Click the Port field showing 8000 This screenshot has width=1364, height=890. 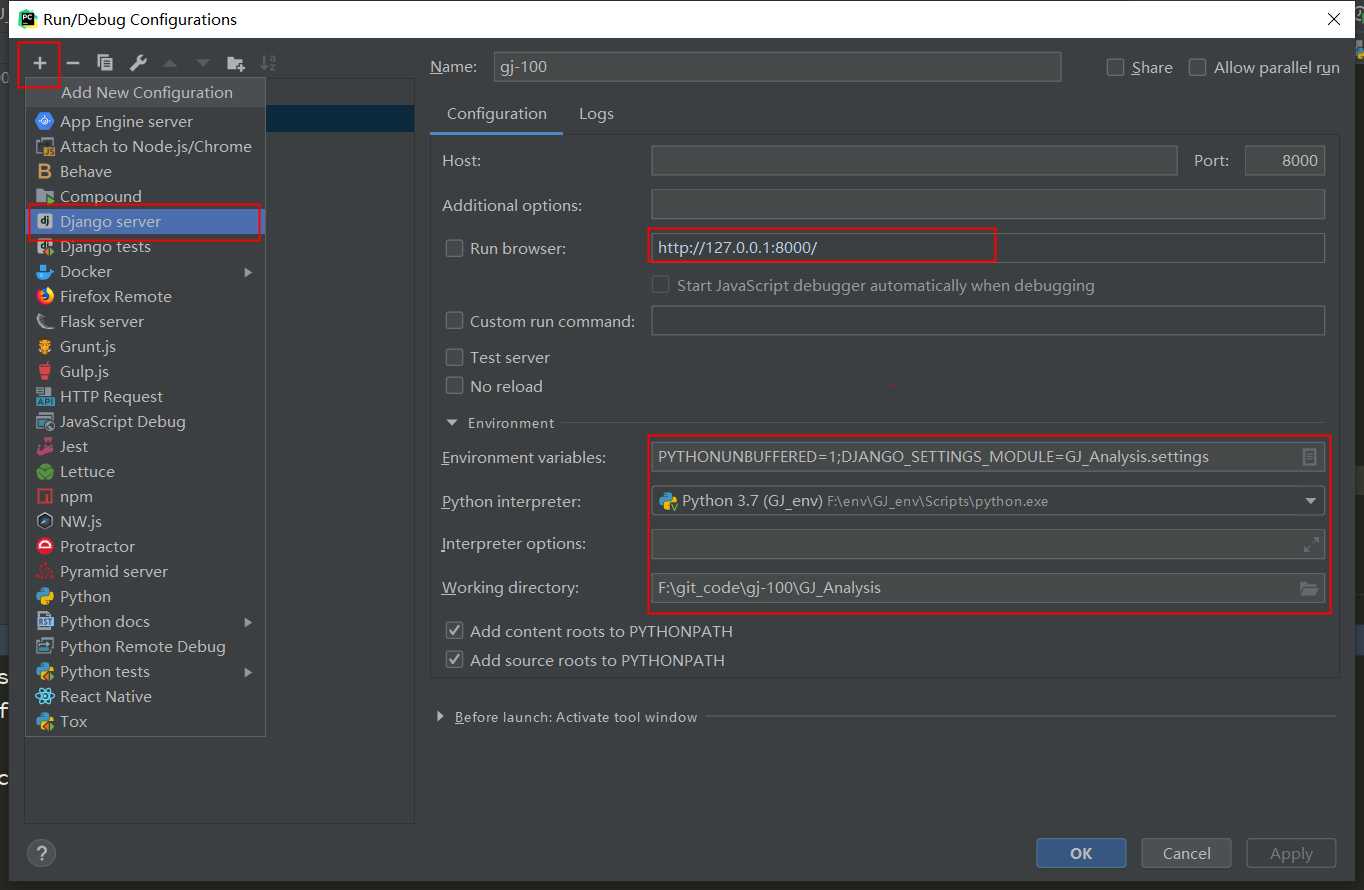[1285, 160]
